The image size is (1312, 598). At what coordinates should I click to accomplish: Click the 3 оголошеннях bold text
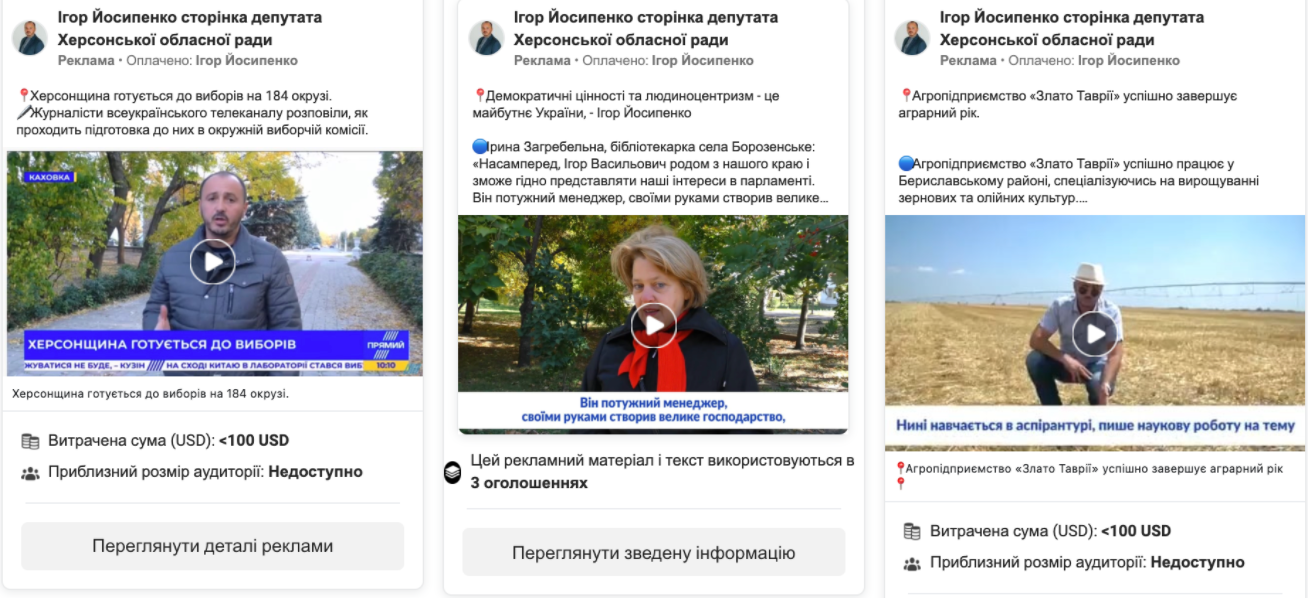point(529,483)
